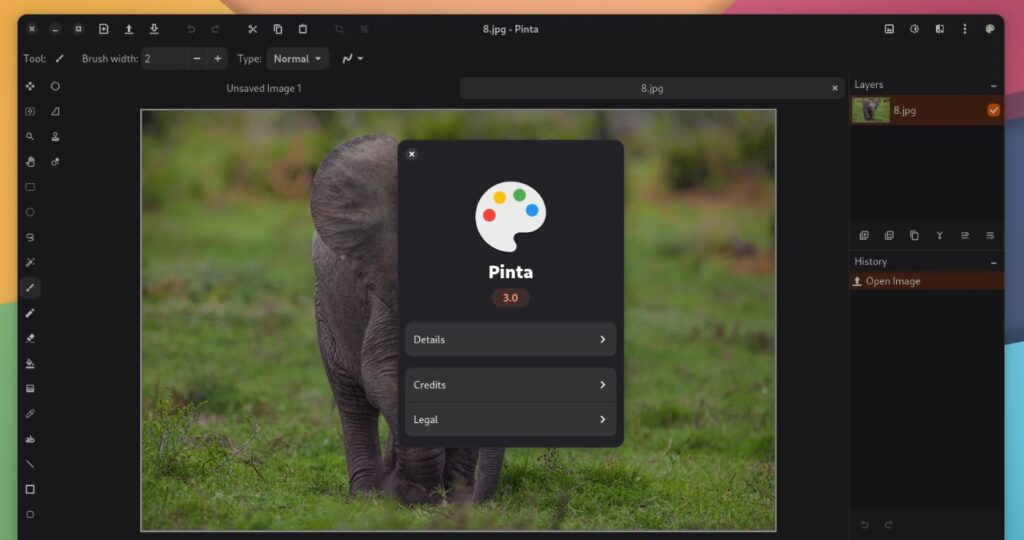Toggle visibility checkbox of 8.jpg layer
Screen dimensions: 1024x540
(993, 110)
